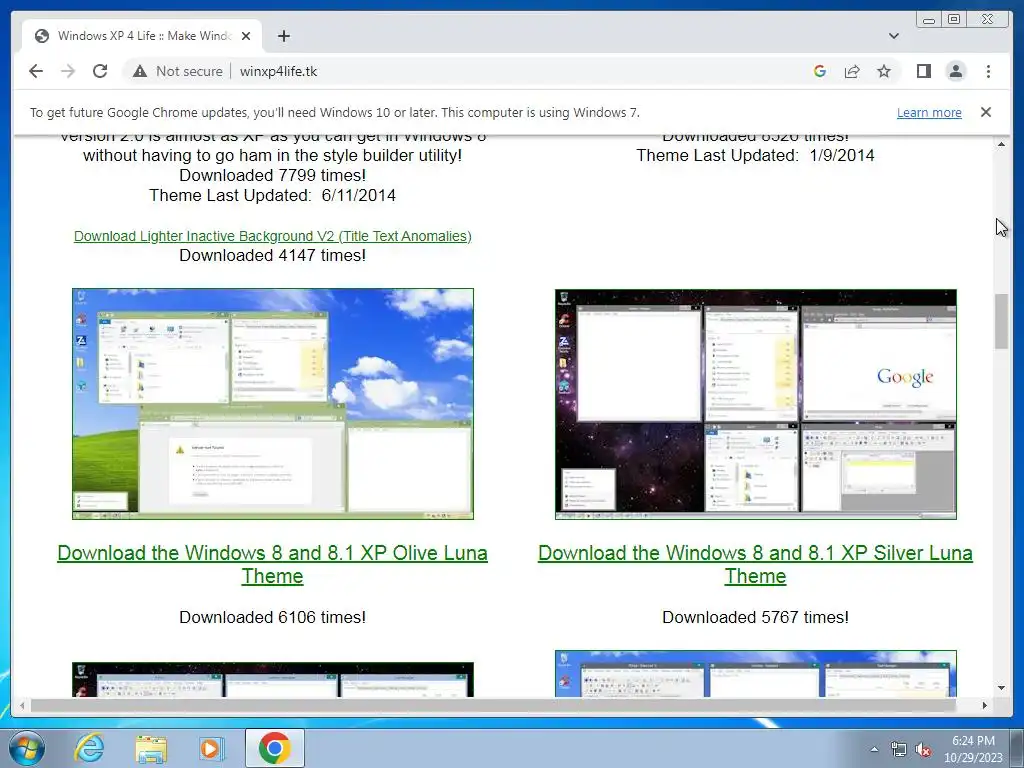Screen dimensions: 1024x768
Task: Open Windows Media Player from taskbar
Action: 211,748
